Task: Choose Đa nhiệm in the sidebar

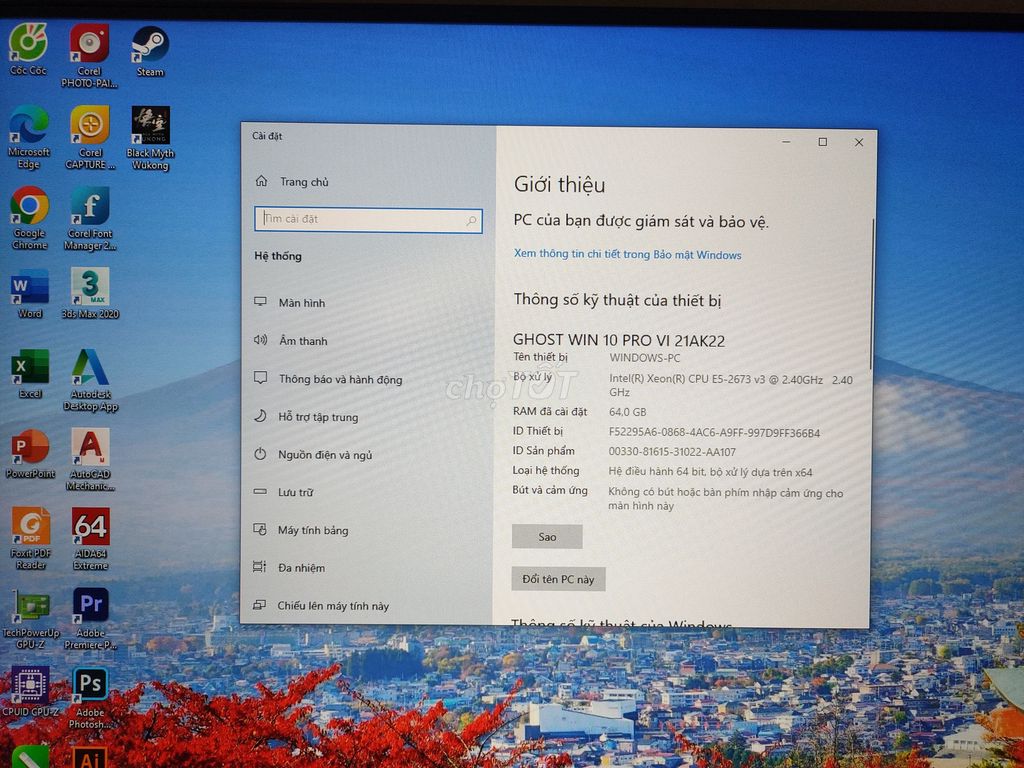Action: (x=301, y=568)
